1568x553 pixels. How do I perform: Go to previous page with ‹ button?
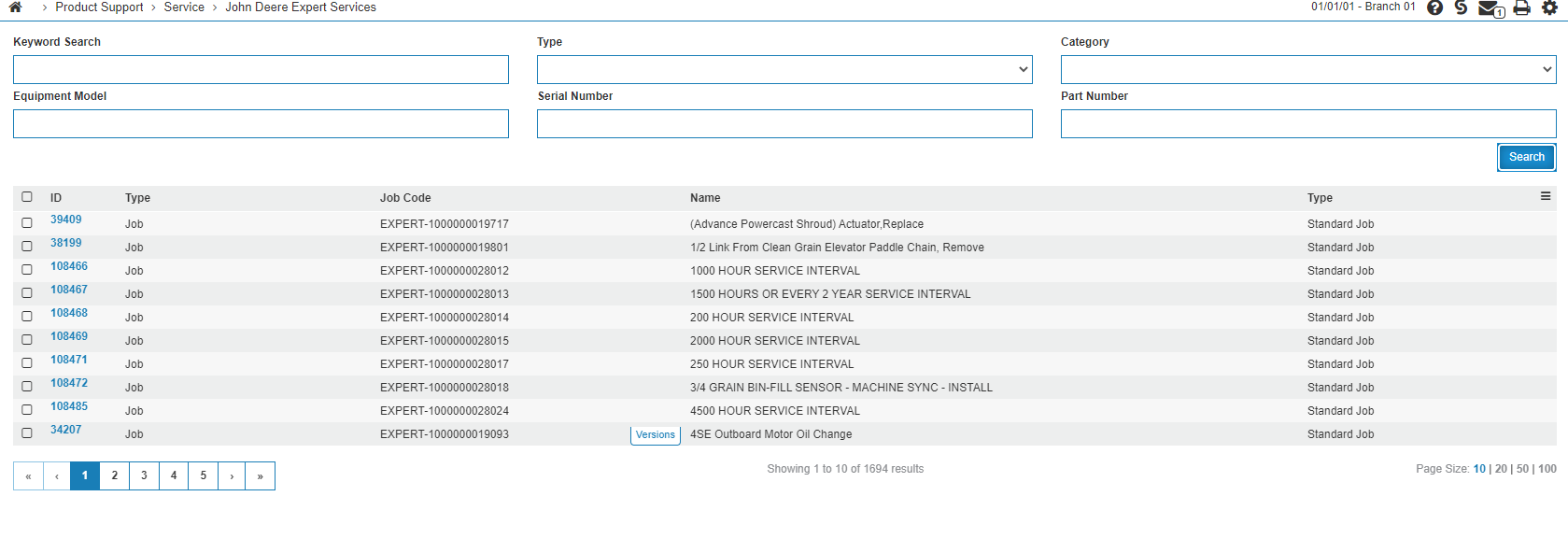pos(57,475)
